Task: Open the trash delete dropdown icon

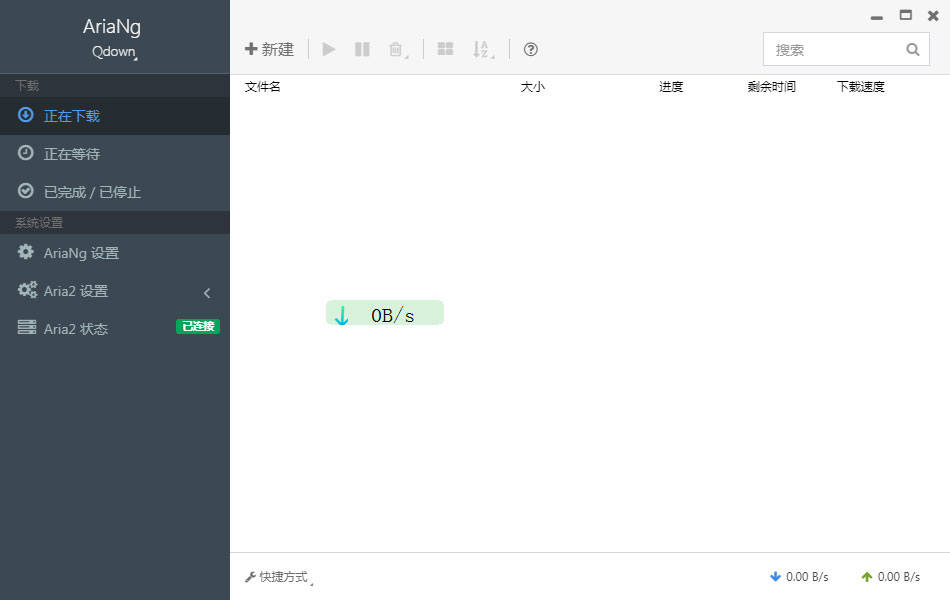Action: 397,49
